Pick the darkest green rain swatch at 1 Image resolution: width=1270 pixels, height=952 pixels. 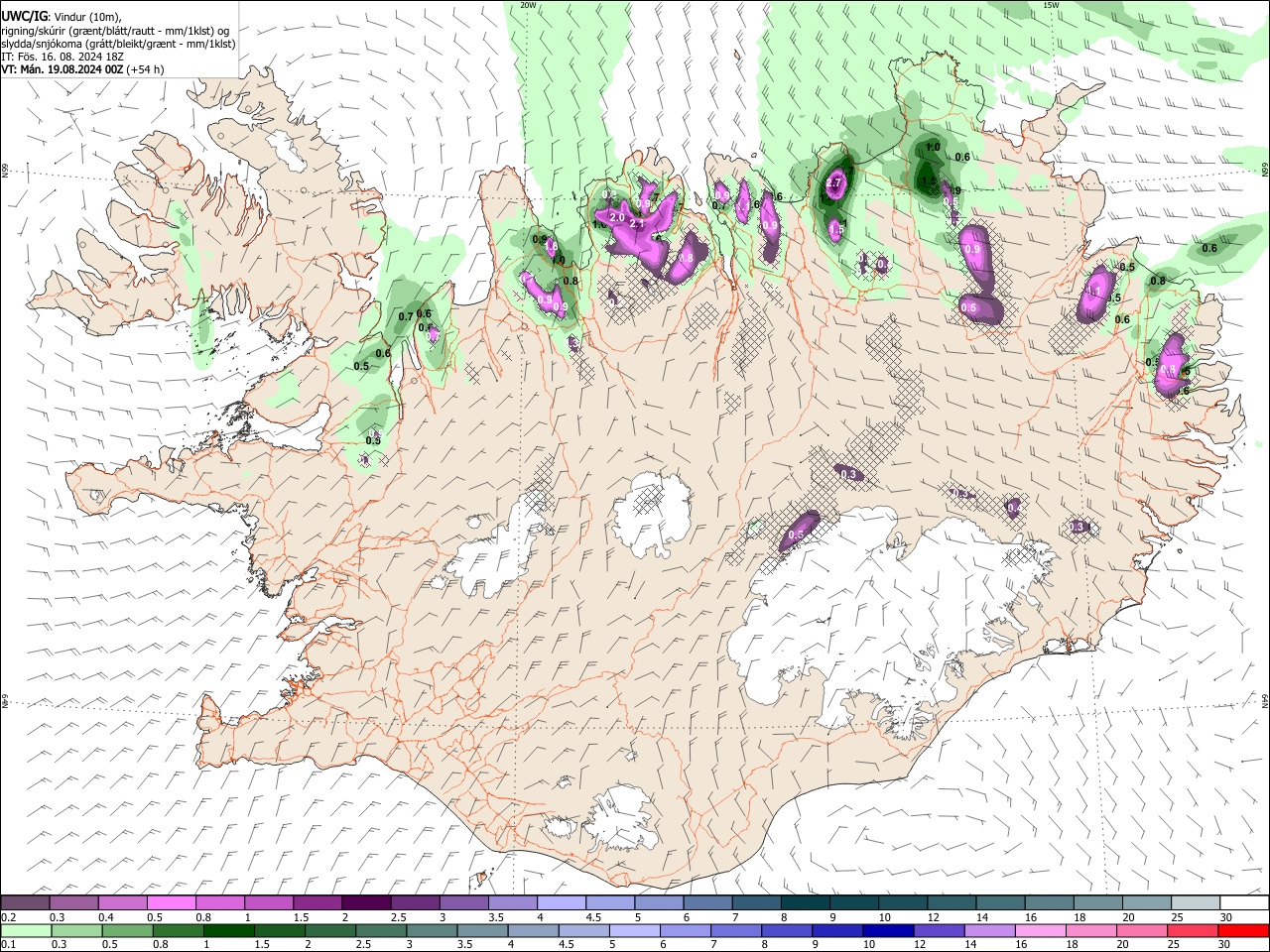click(x=228, y=930)
